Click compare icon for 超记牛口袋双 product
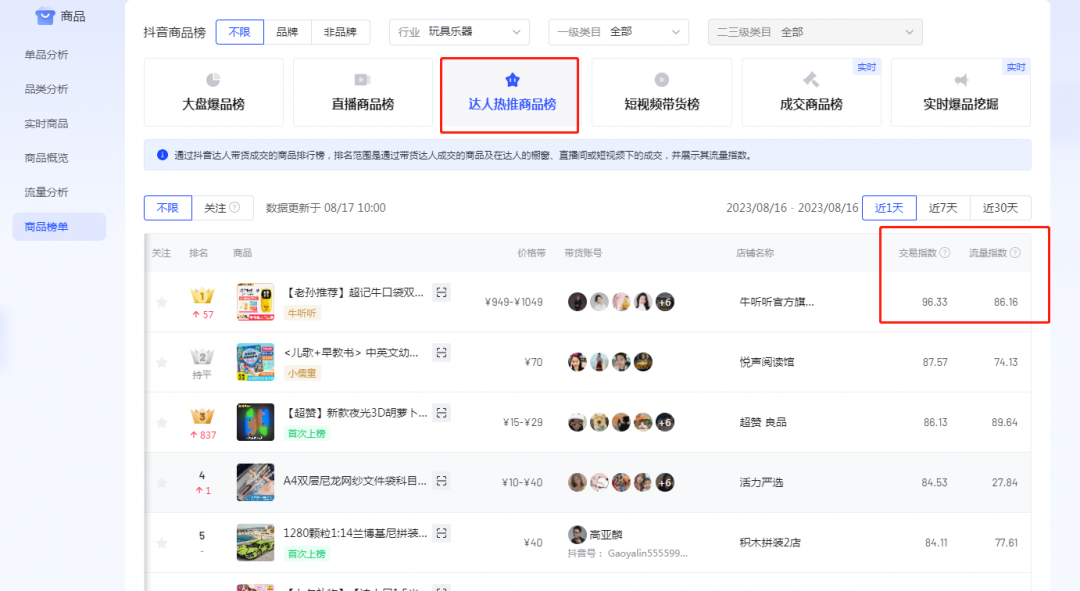The height and width of the screenshot is (591, 1080). click(x=442, y=293)
